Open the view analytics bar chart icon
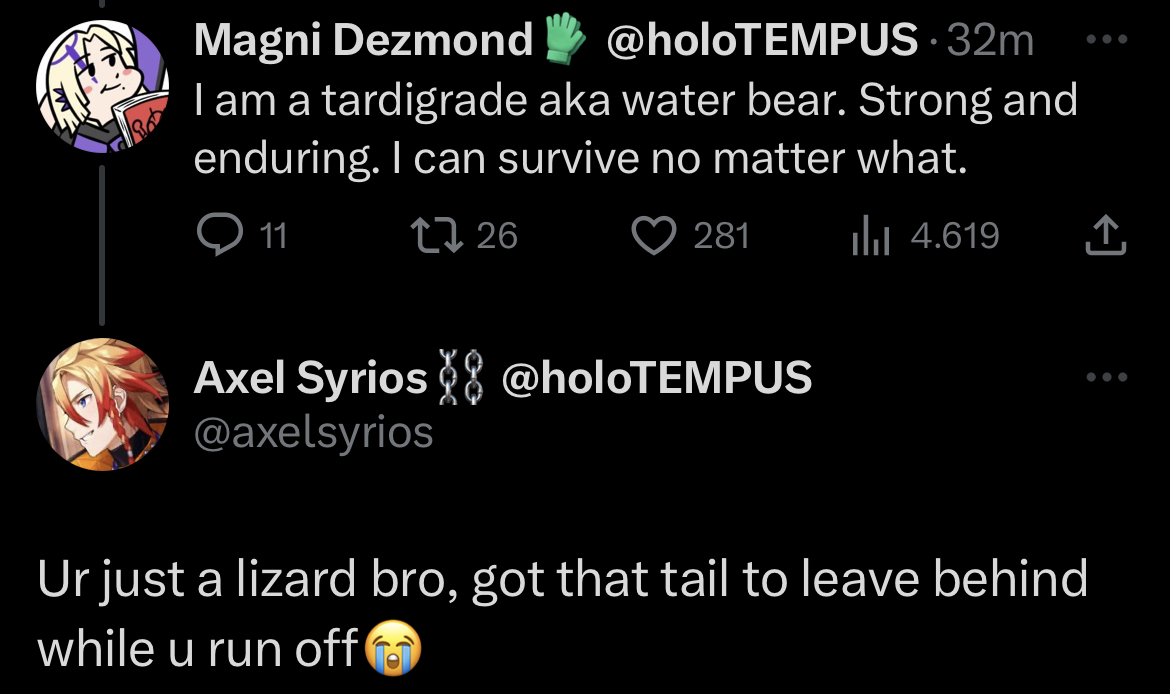 [x=870, y=237]
